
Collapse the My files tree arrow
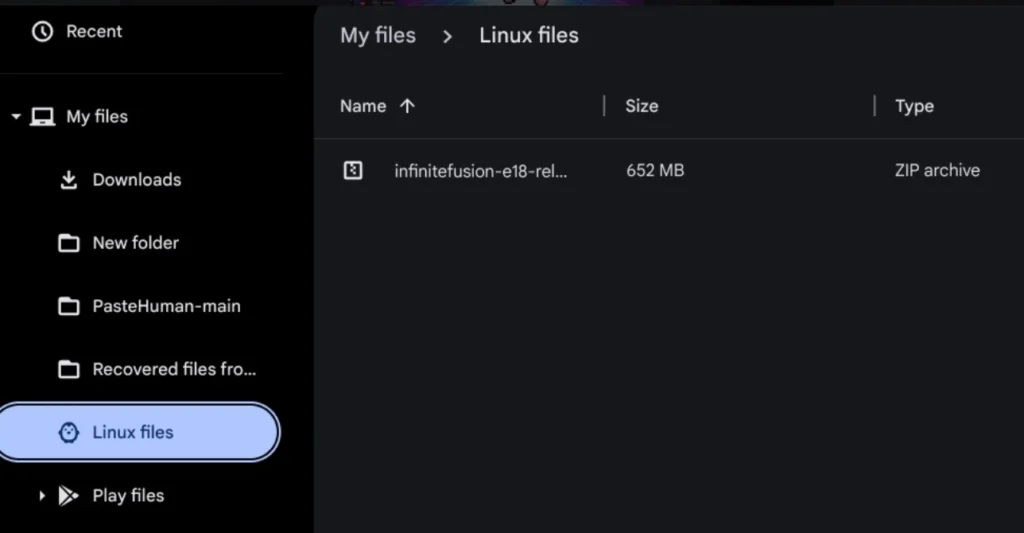tap(16, 117)
